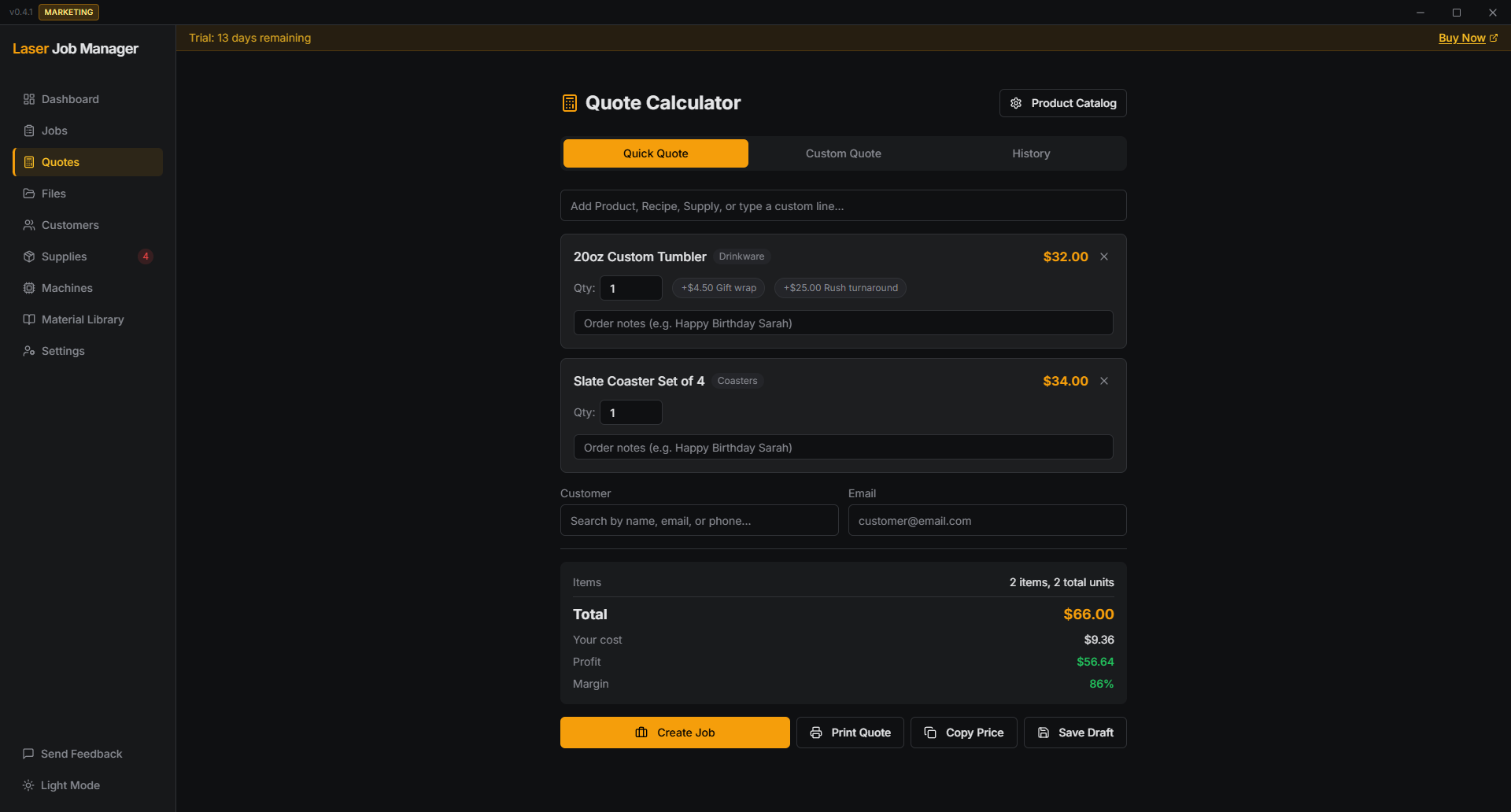Open the Files section
This screenshot has width=1511, height=812.
click(x=54, y=194)
